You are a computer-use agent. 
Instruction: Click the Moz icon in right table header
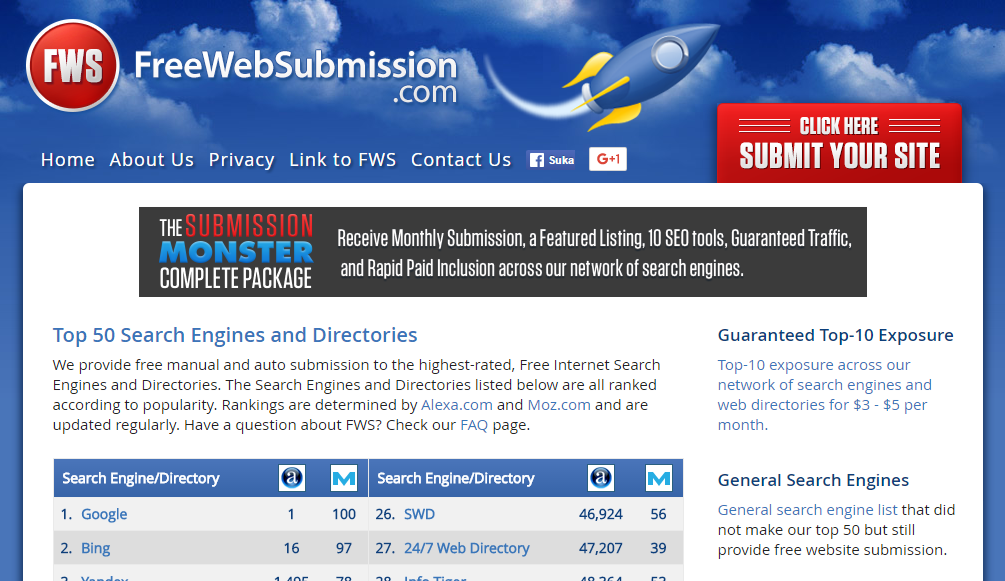click(659, 478)
